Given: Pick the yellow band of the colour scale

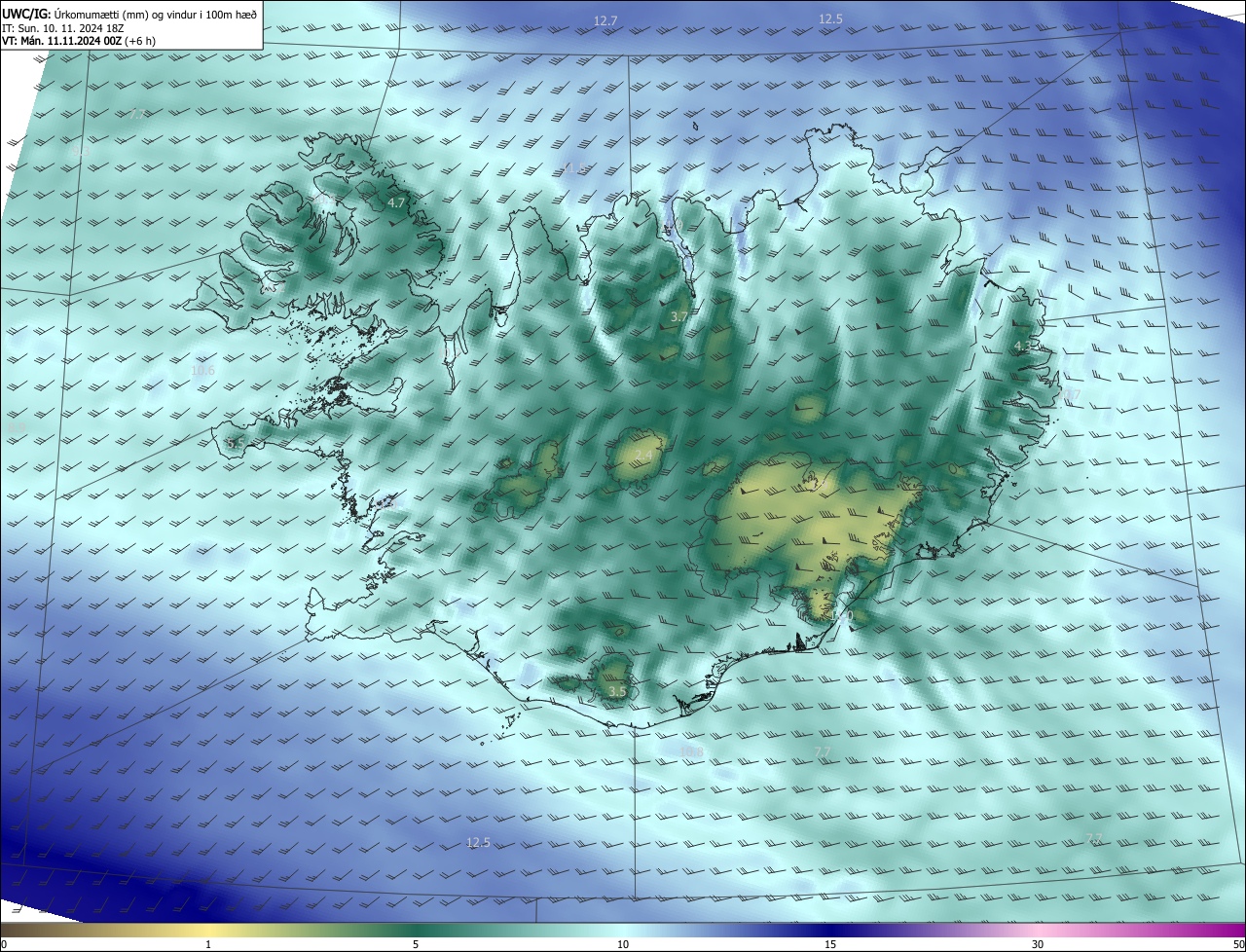Looking at the screenshot, I should click(x=208, y=930).
